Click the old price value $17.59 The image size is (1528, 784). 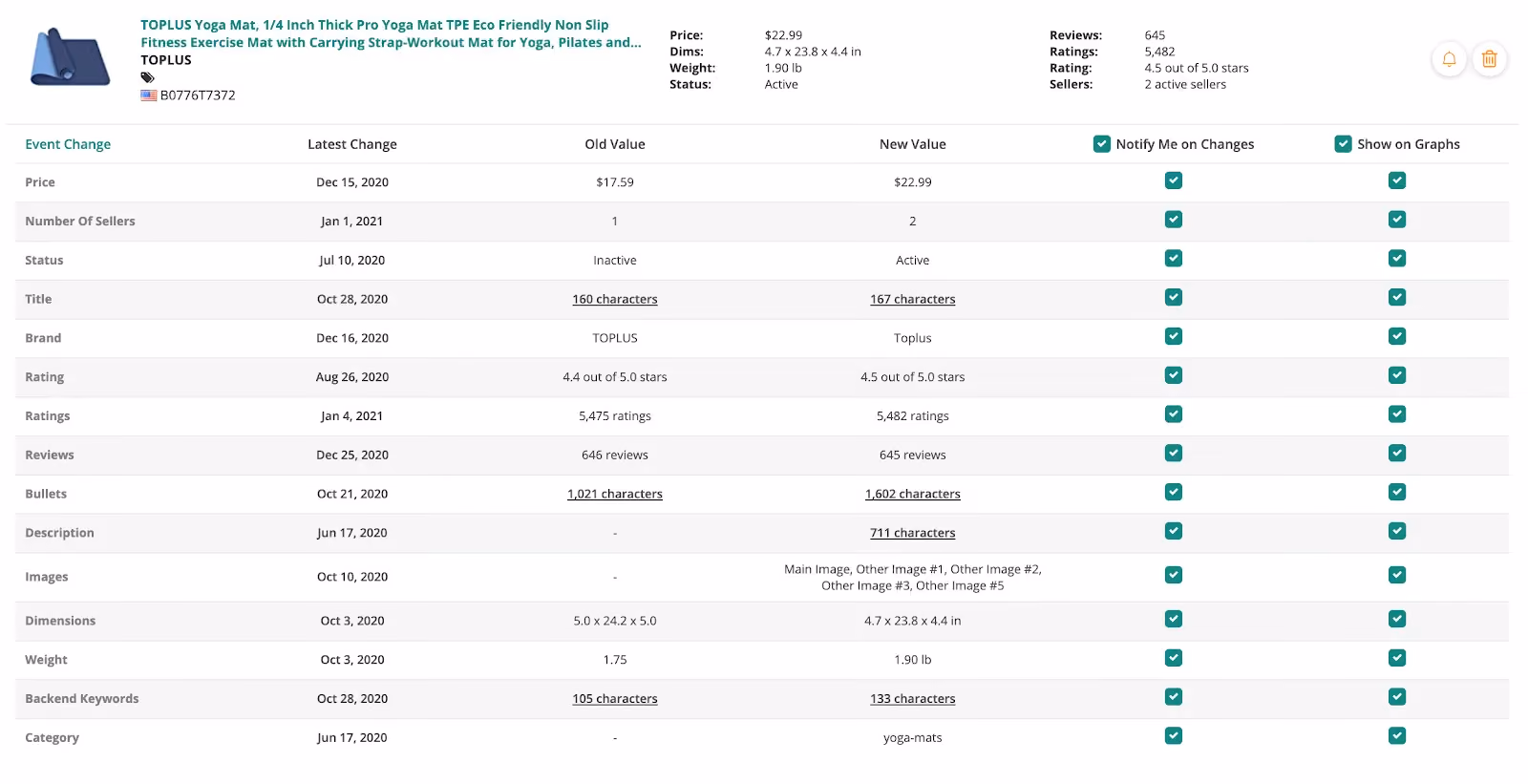[x=615, y=182]
